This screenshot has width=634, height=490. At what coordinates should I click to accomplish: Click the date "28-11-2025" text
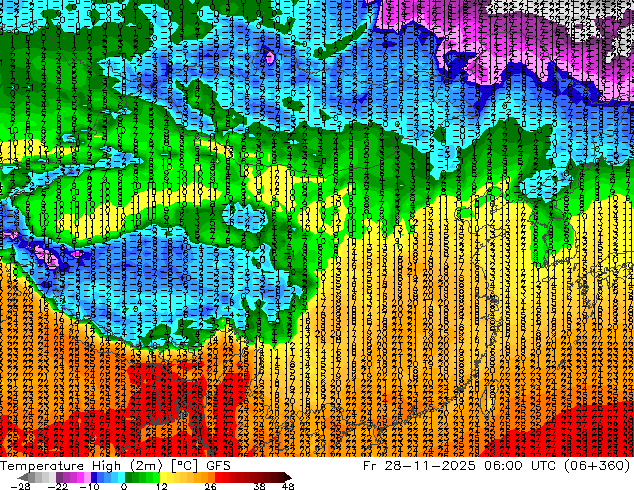pyautogui.click(x=430, y=466)
